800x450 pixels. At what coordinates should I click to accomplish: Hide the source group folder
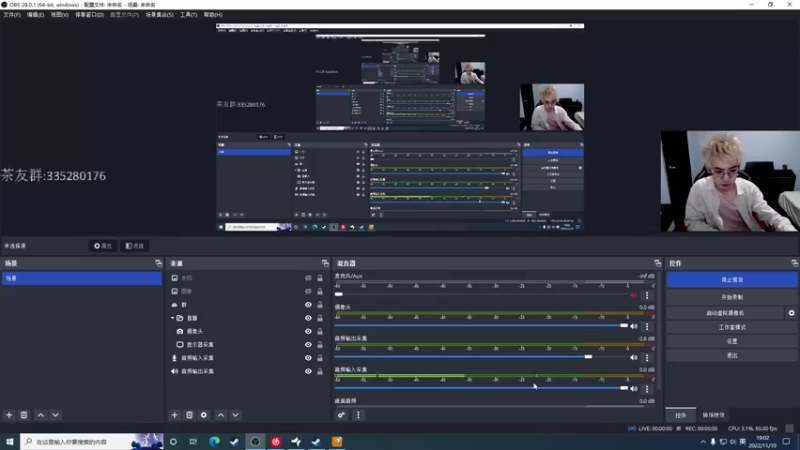click(x=308, y=318)
